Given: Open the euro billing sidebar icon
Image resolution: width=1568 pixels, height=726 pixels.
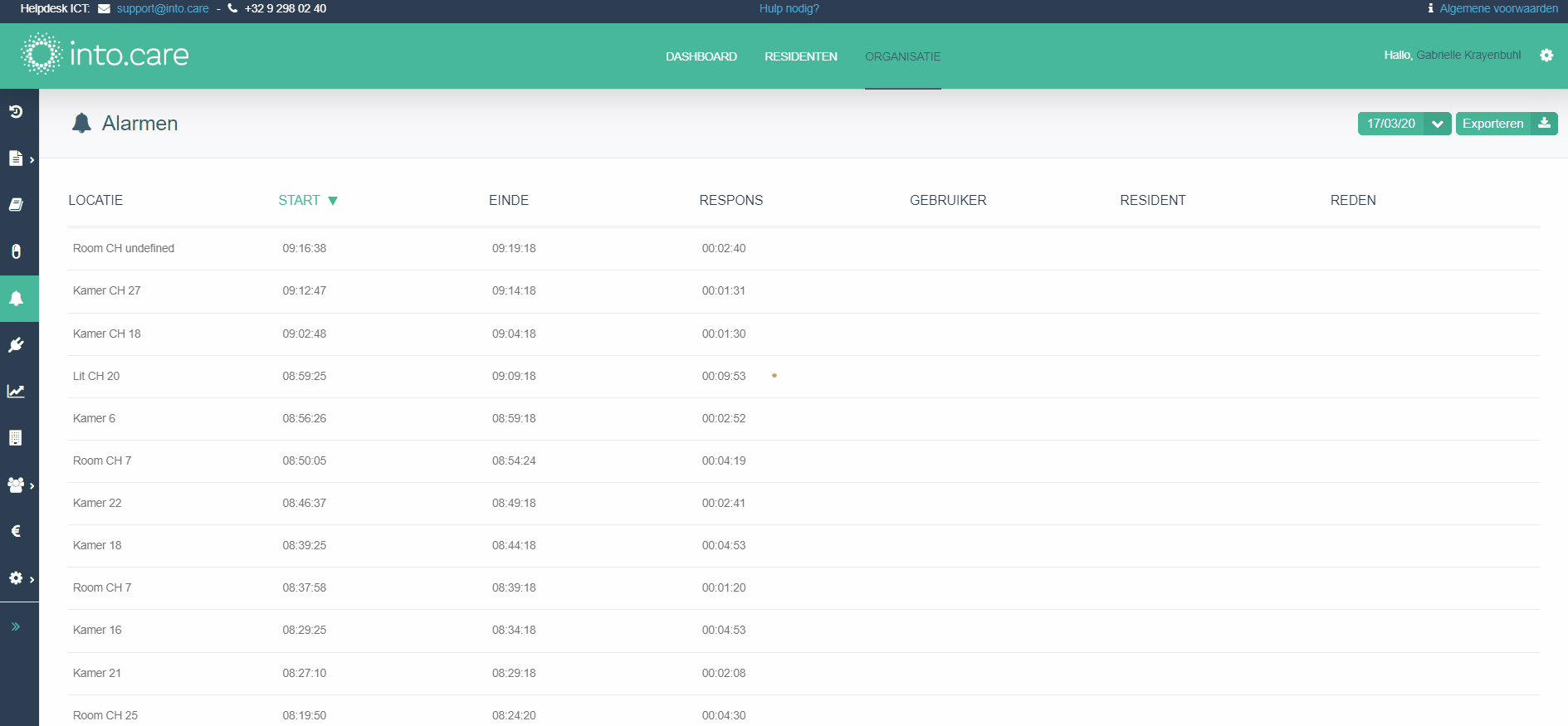Looking at the screenshot, I should point(16,531).
